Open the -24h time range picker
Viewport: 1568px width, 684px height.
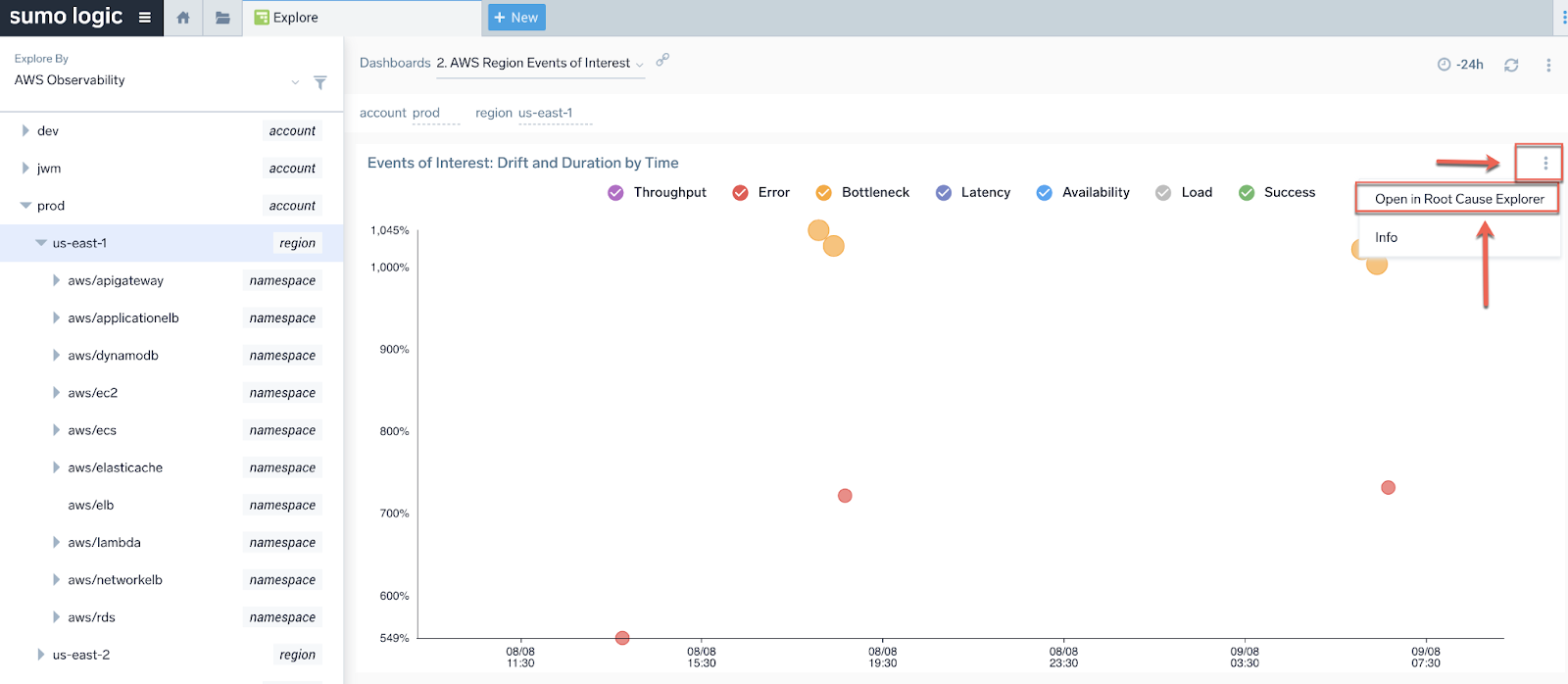[x=1460, y=65]
